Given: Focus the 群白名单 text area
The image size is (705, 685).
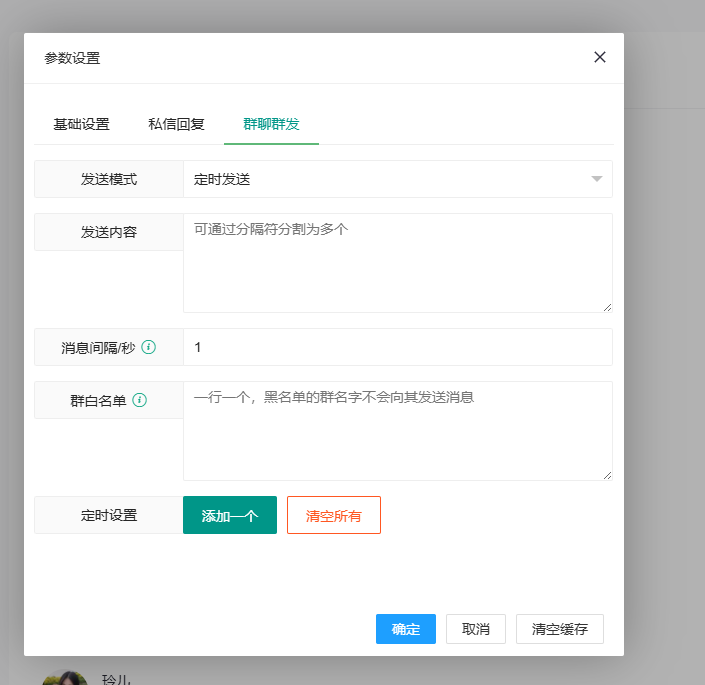Looking at the screenshot, I should (397, 430).
